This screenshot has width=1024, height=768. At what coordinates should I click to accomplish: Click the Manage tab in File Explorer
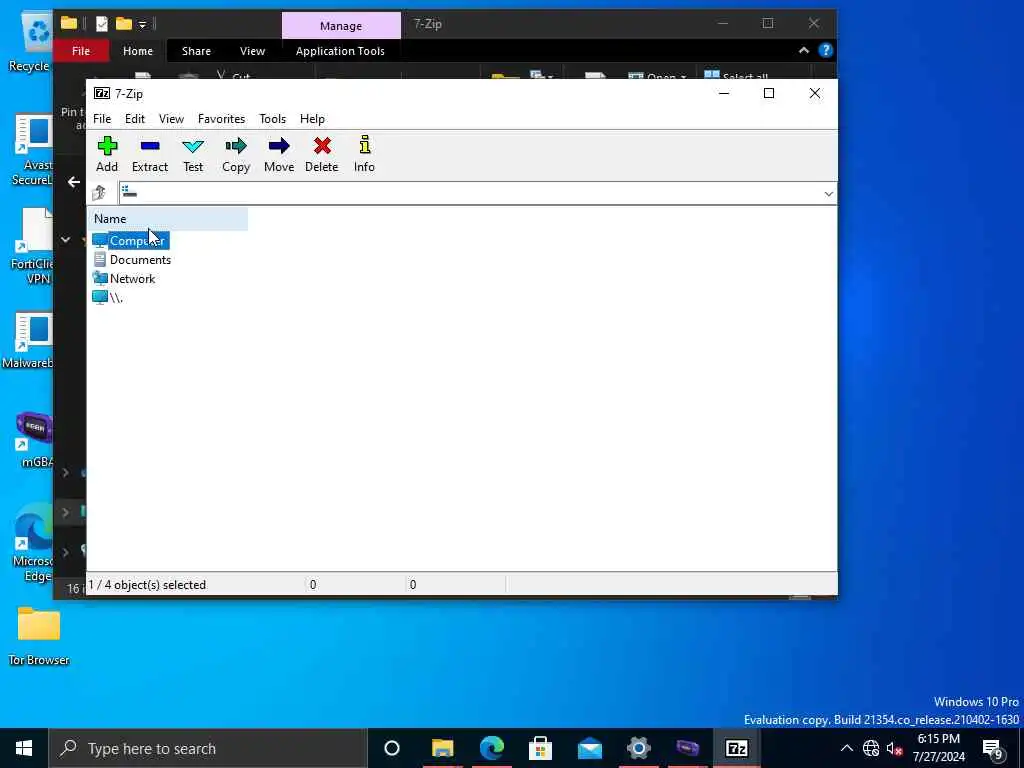(x=341, y=26)
